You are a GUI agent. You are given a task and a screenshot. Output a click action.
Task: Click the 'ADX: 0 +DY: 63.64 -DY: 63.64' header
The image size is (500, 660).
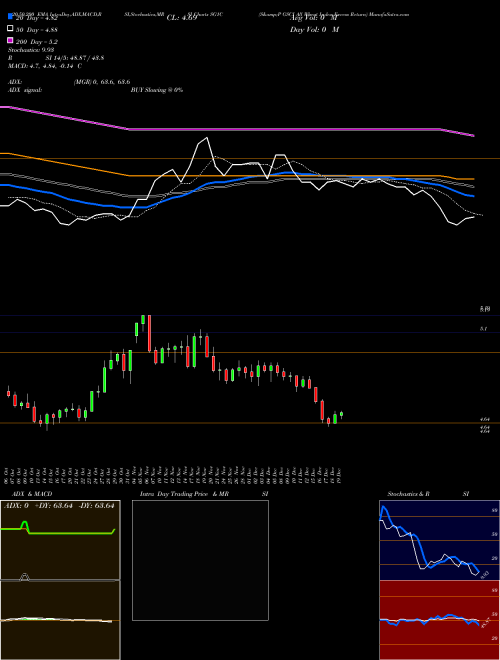click(59, 506)
